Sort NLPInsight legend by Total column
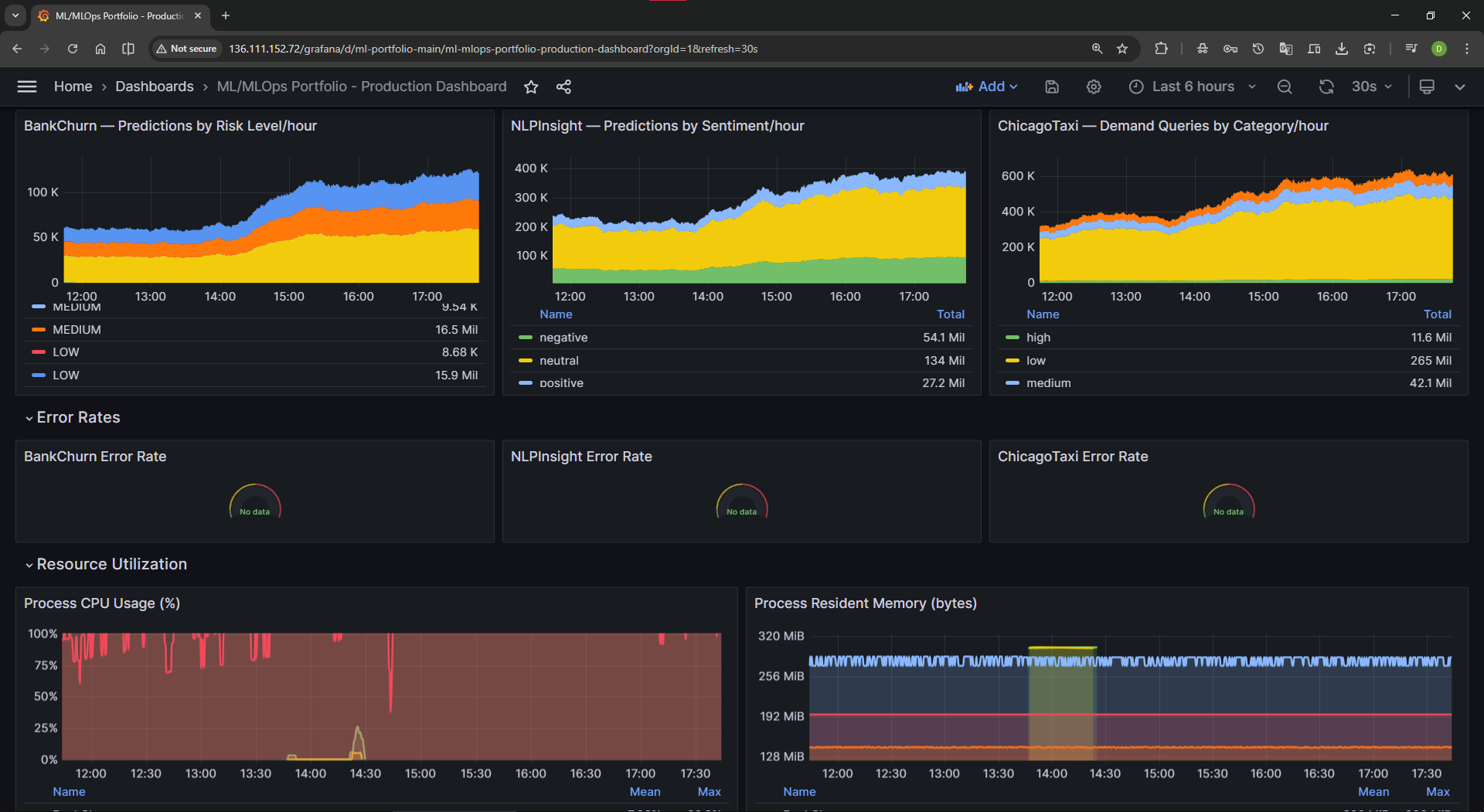Screen dimensions: 1484x812 click(x=950, y=314)
